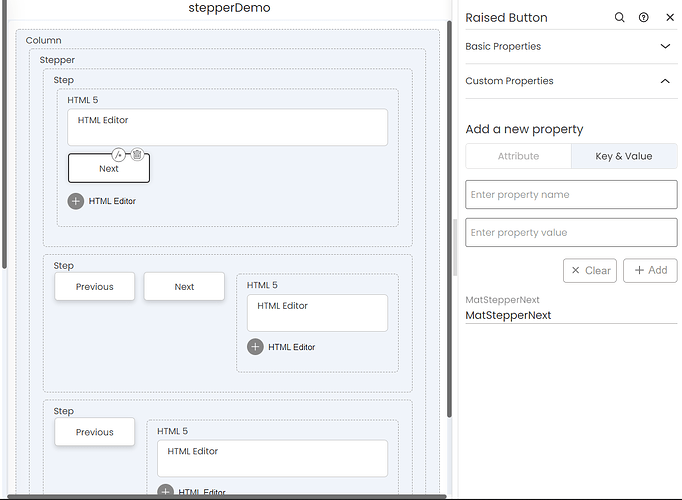Click HTML Editor box in third step
This screenshot has width=682, height=500.
[272, 458]
